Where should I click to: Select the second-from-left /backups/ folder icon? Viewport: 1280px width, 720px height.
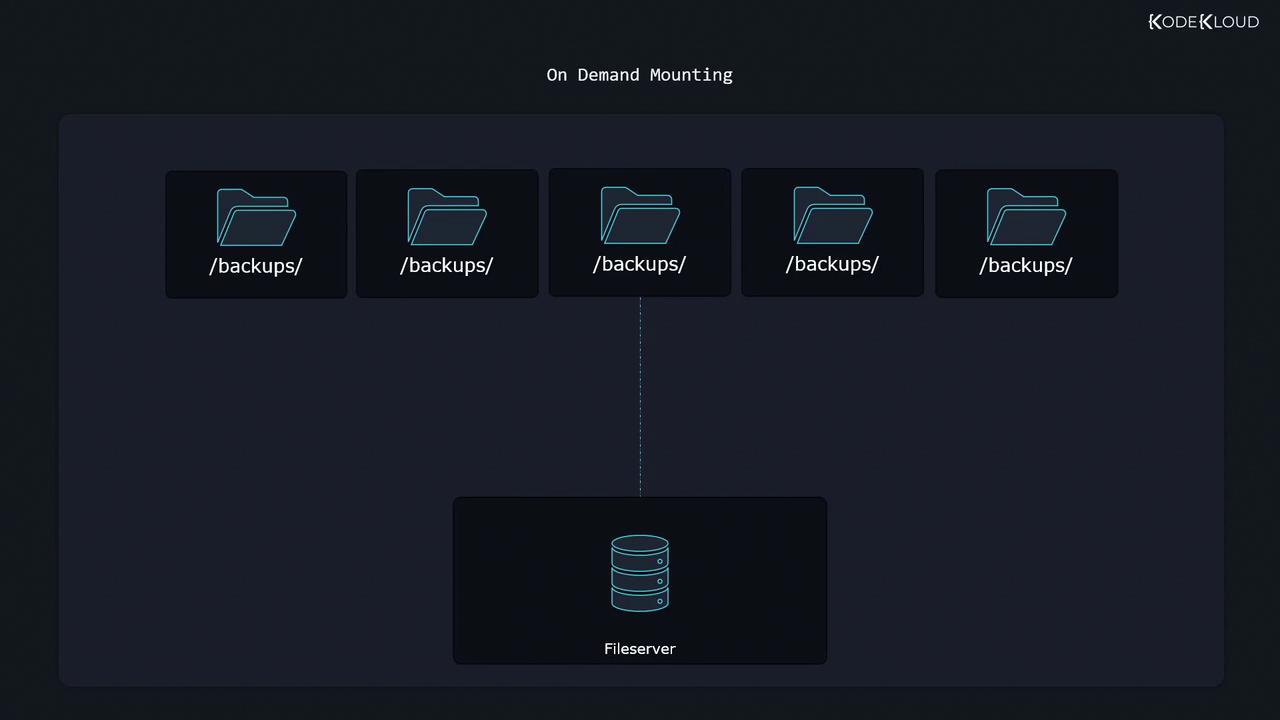(447, 216)
